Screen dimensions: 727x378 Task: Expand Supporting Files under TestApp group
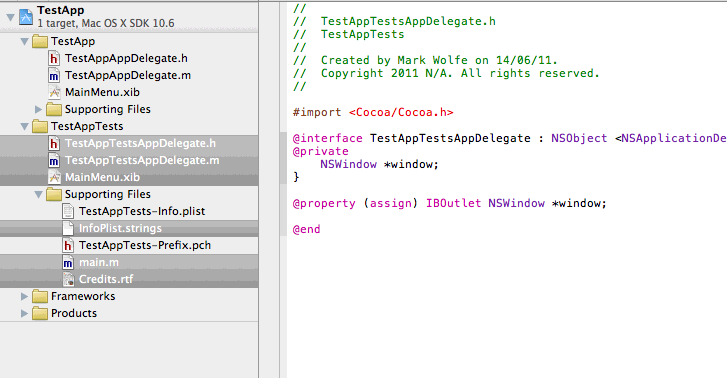tap(38, 109)
